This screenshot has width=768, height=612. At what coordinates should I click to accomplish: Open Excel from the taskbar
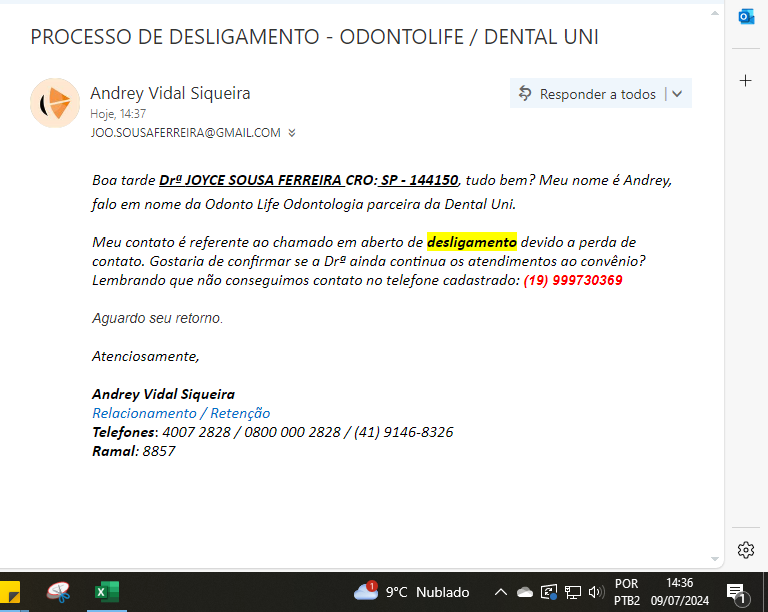[x=107, y=592]
